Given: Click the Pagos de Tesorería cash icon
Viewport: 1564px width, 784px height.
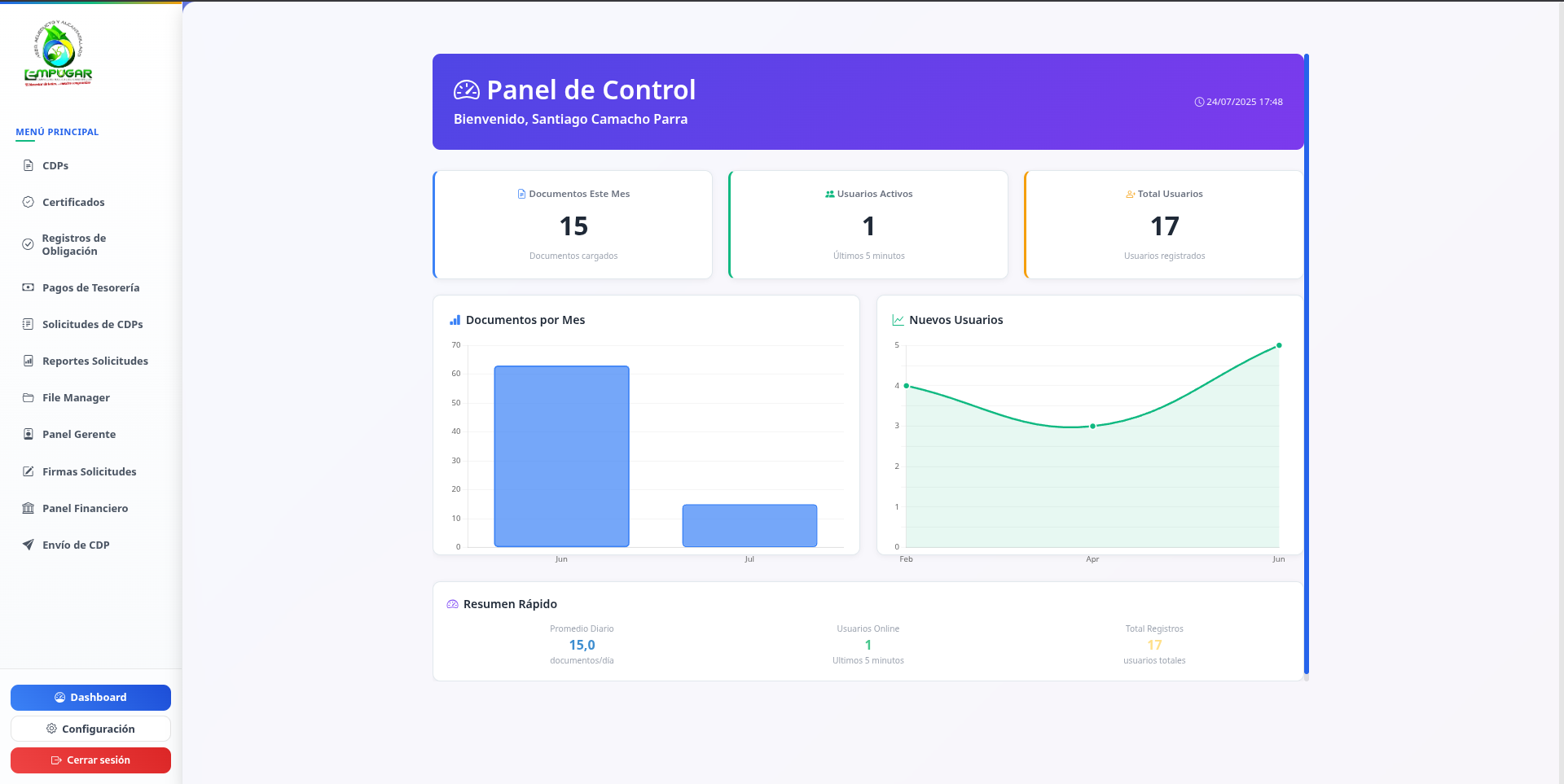Looking at the screenshot, I should pos(29,287).
